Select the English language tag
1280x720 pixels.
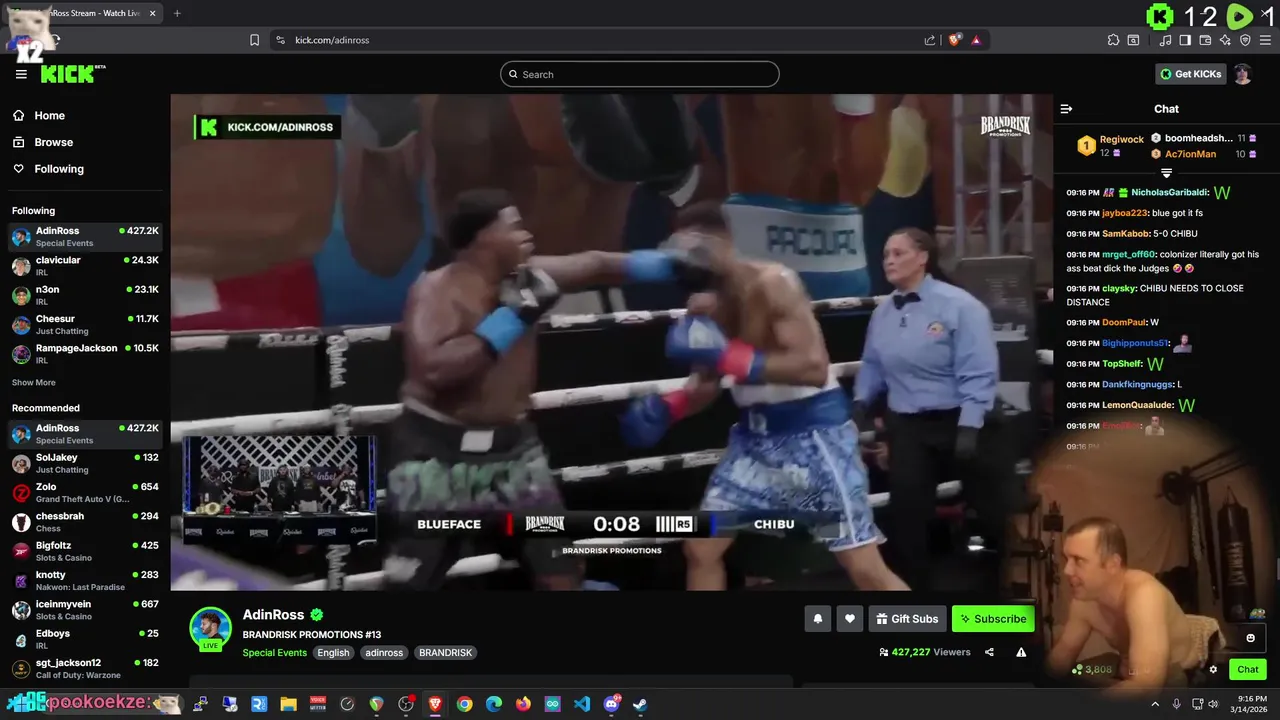333,653
